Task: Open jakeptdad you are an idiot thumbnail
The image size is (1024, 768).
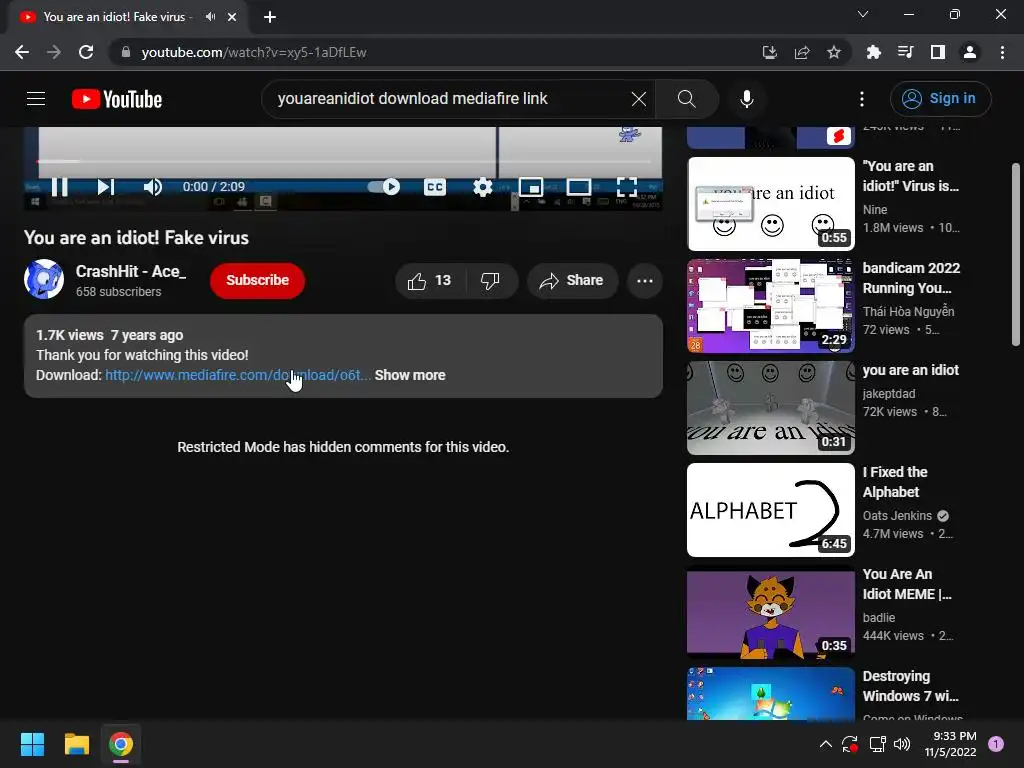Action: click(771, 408)
